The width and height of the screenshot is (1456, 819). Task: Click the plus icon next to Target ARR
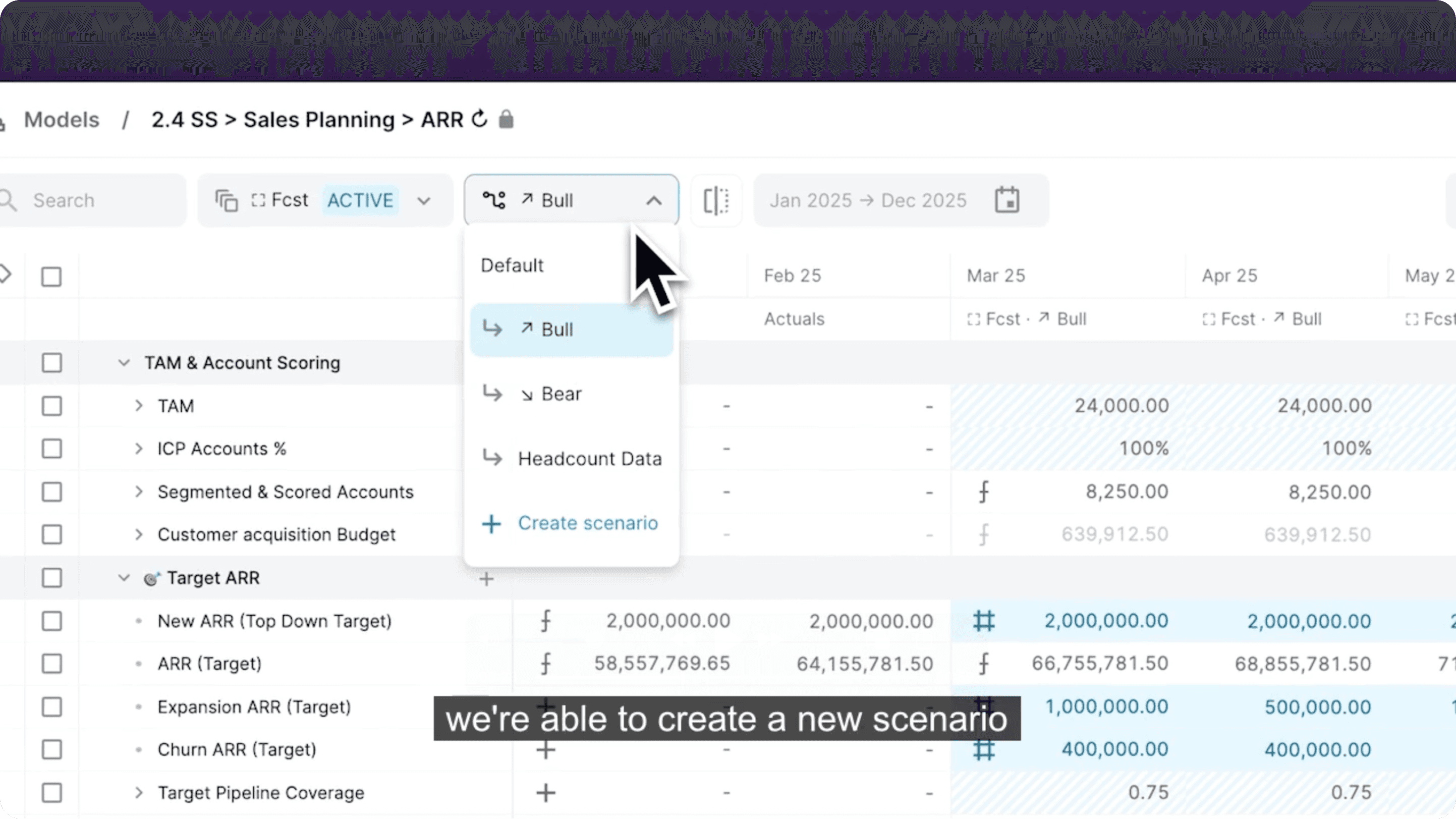tap(486, 579)
